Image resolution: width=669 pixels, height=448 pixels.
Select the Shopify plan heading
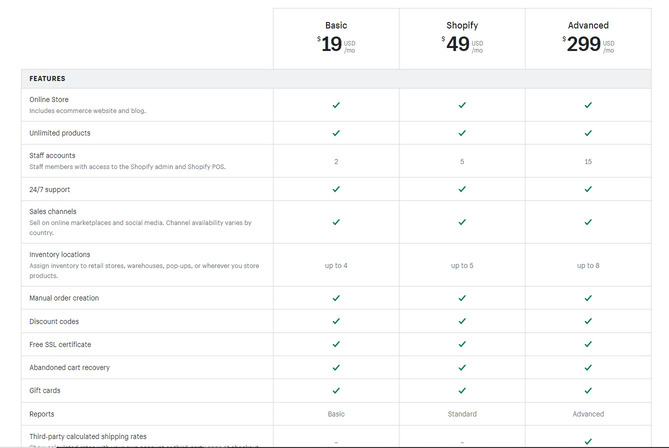pos(462,26)
